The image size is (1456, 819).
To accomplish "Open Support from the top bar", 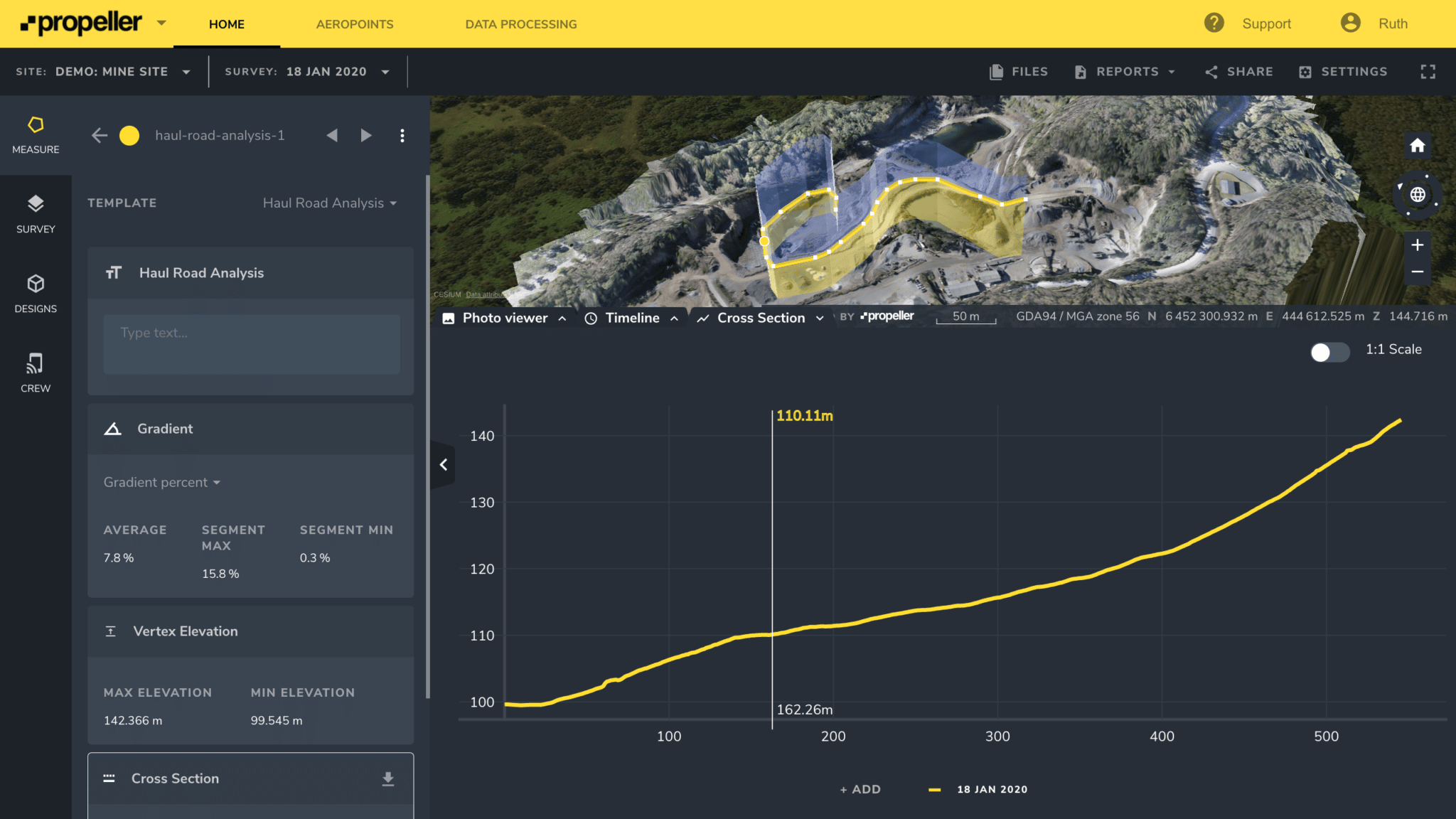I will pos(1266,23).
